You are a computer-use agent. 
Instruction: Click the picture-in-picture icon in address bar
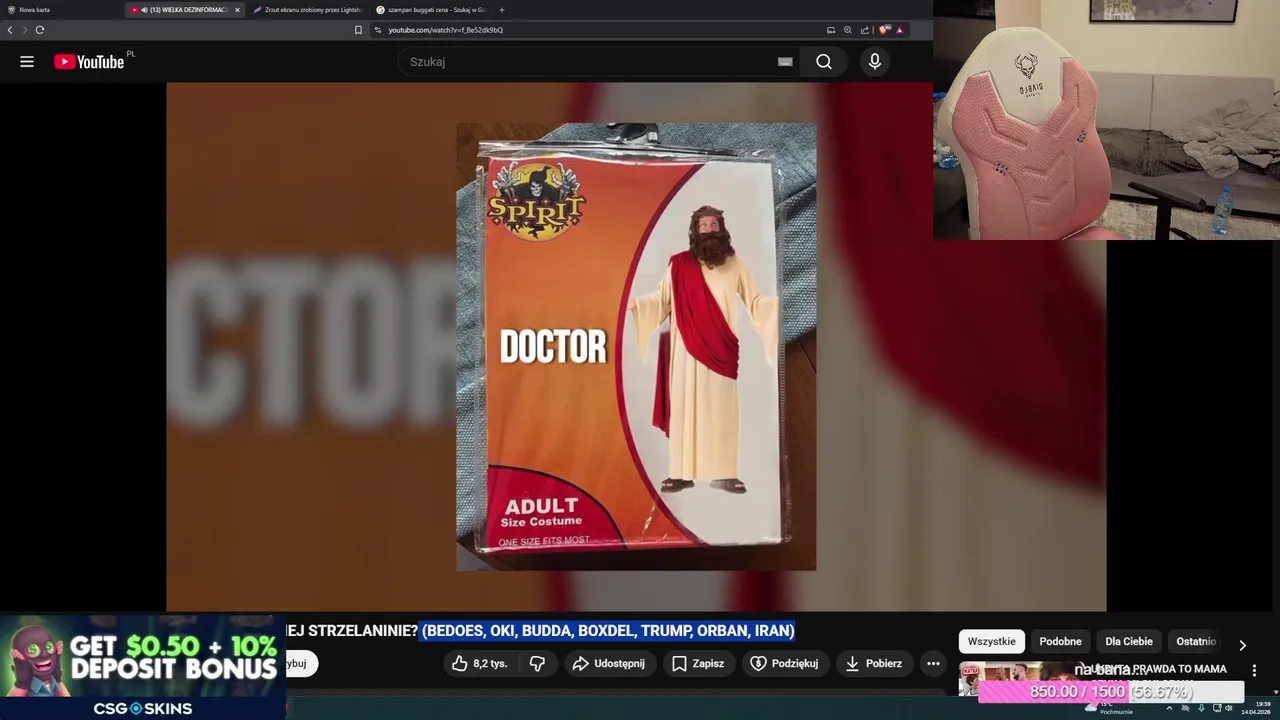pyautogui.click(x=831, y=30)
